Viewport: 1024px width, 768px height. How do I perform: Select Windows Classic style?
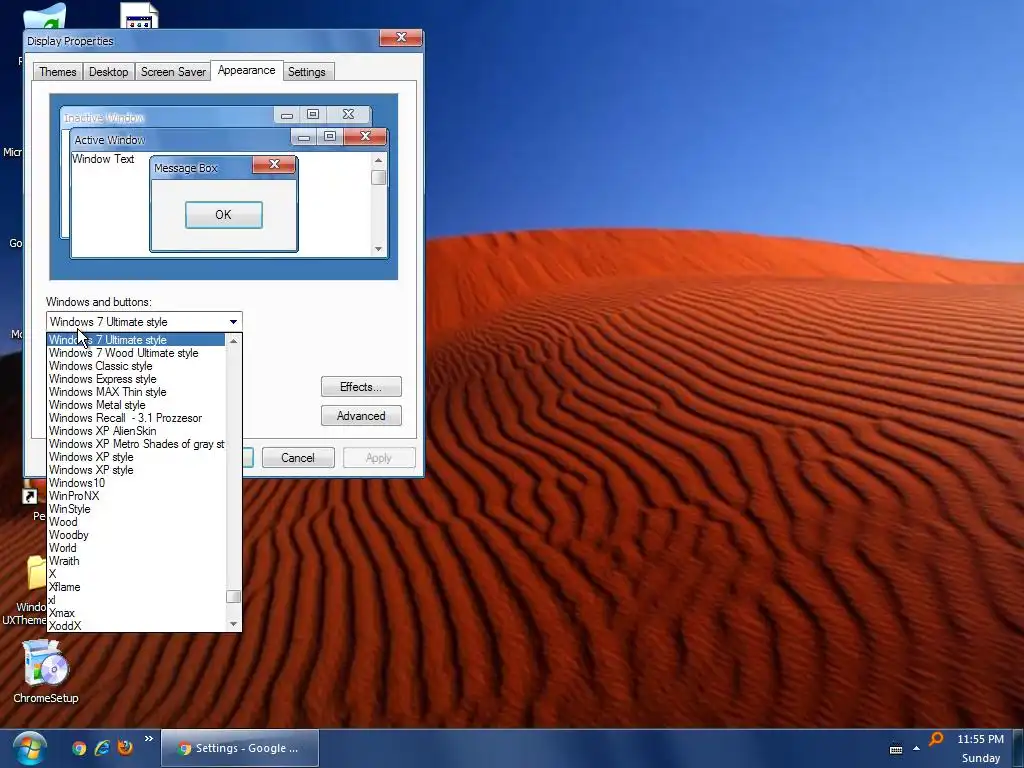click(x=136, y=366)
